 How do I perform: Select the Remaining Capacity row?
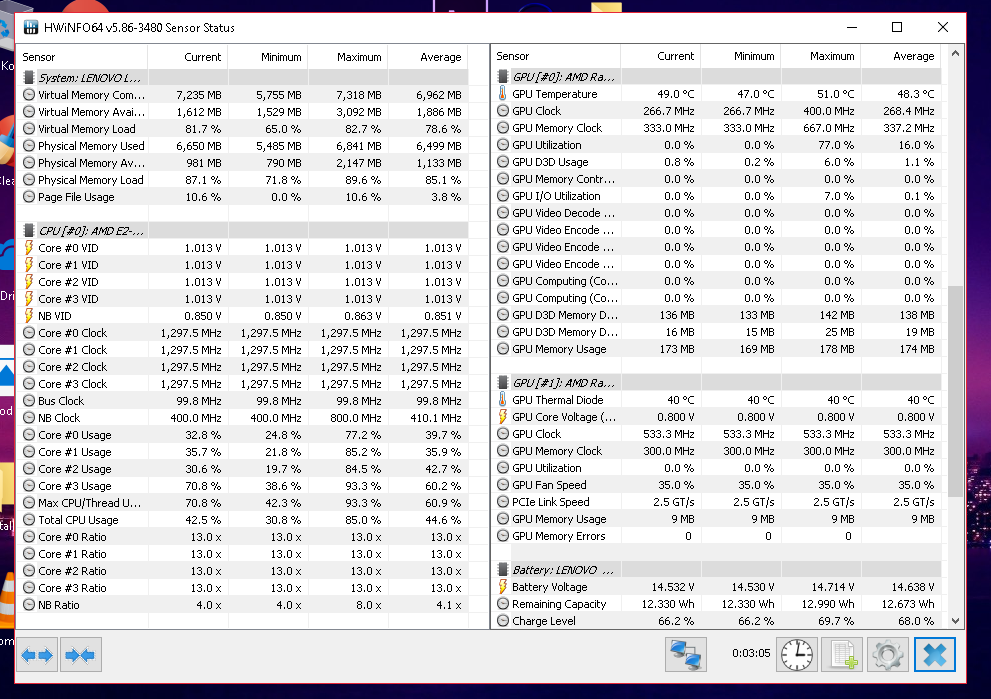(717, 604)
